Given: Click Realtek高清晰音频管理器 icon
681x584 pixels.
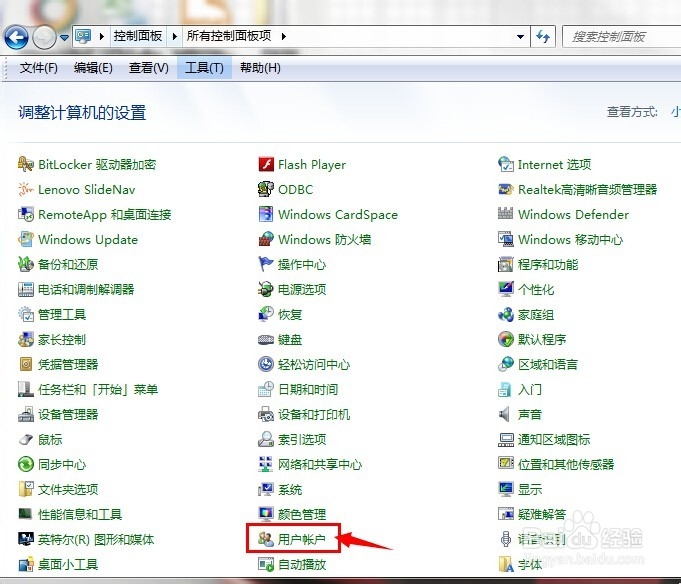Looking at the screenshot, I should [x=506, y=189].
